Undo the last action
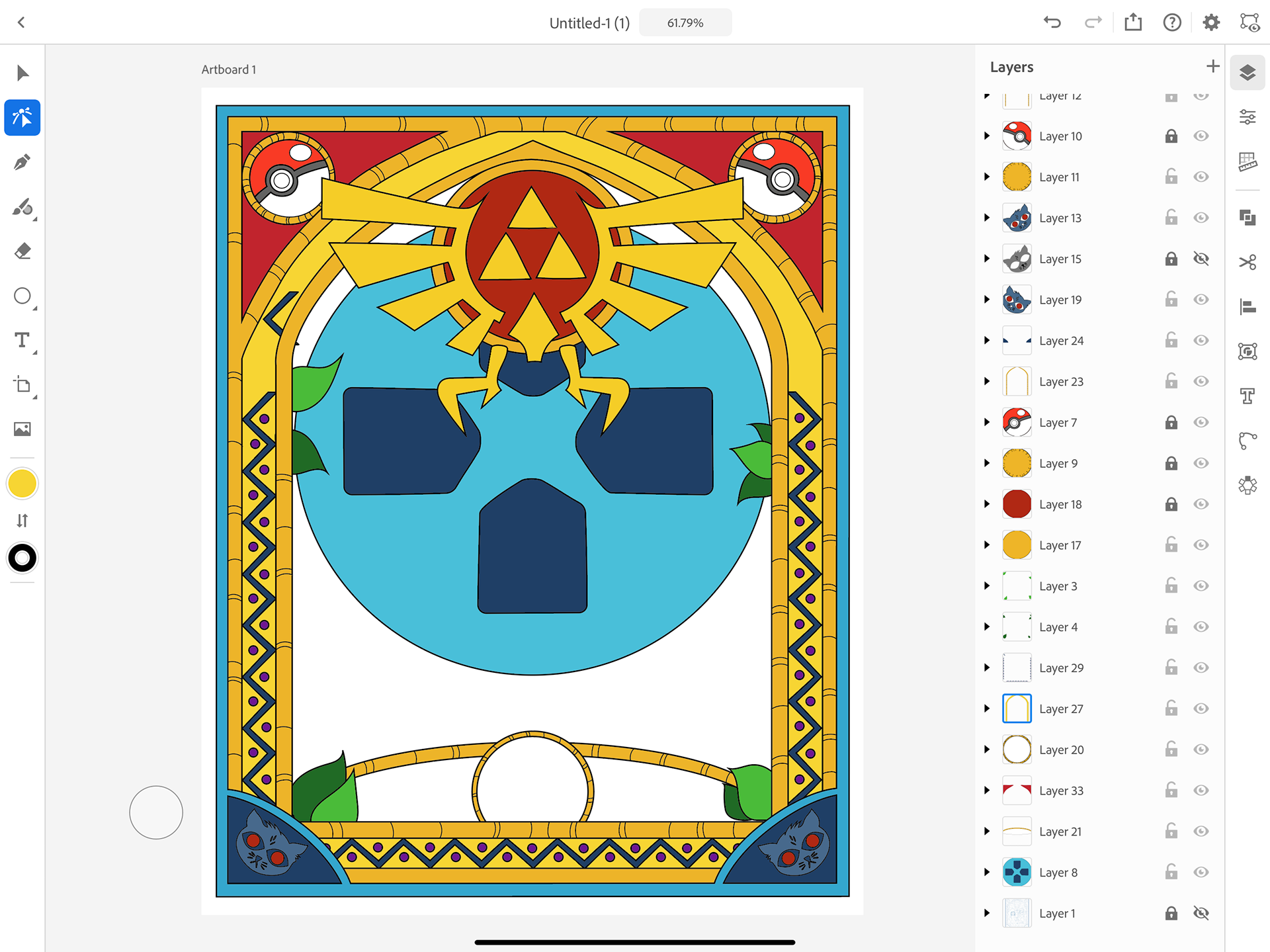 pyautogui.click(x=1052, y=22)
